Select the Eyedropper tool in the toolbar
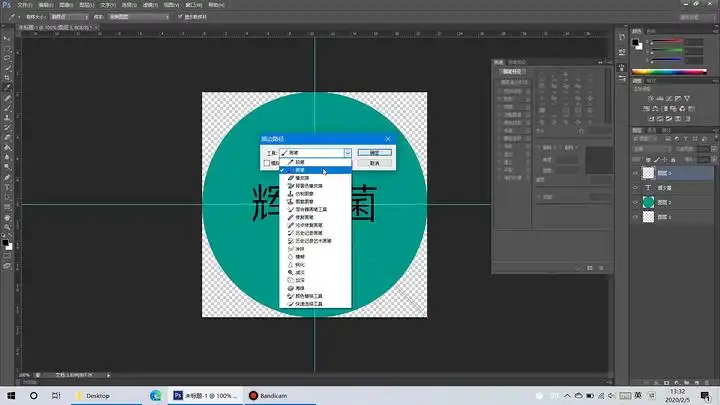This screenshot has height=405, width=720. pyautogui.click(x=8, y=88)
